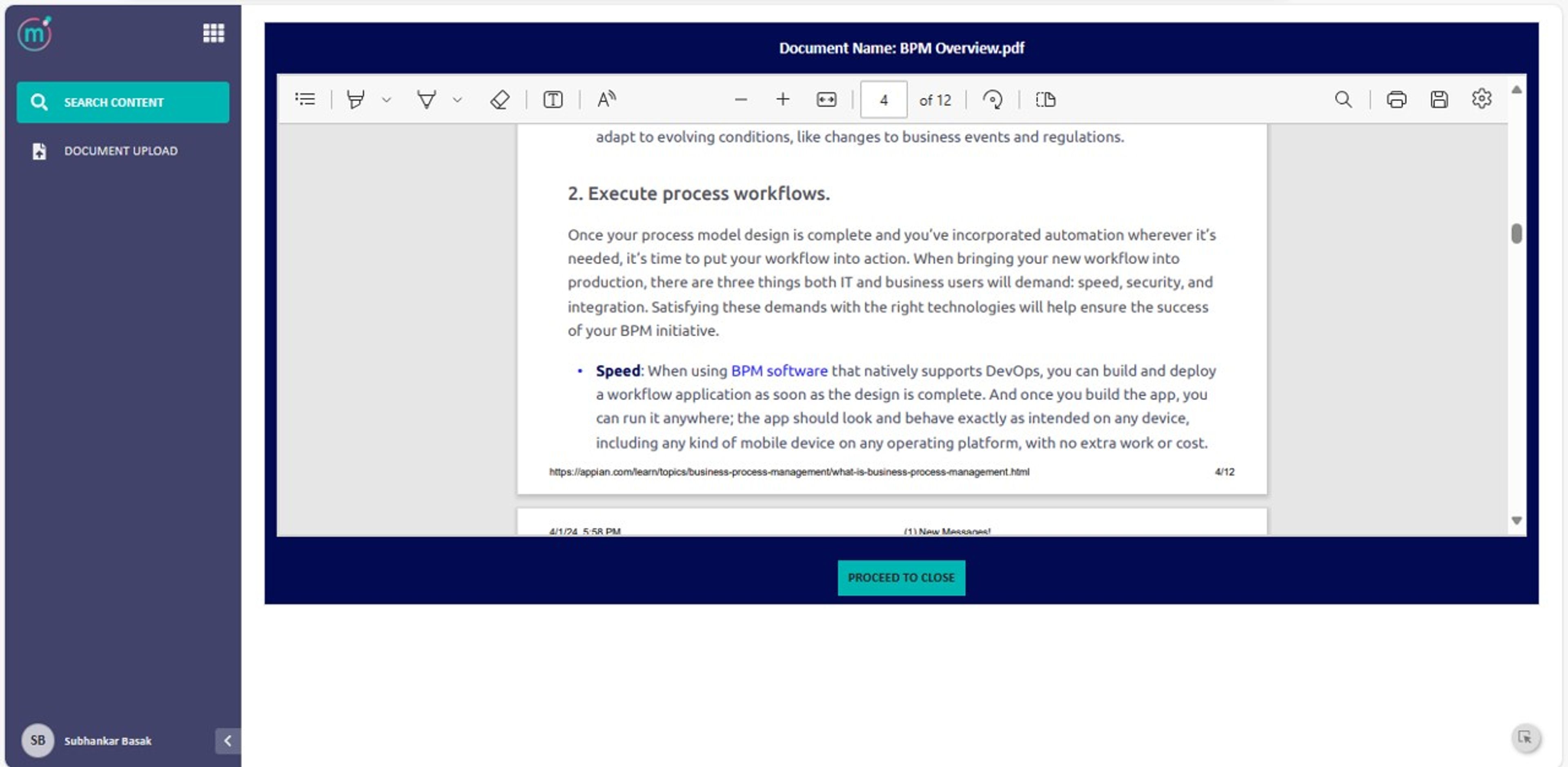Click the SB user avatar

tap(38, 740)
